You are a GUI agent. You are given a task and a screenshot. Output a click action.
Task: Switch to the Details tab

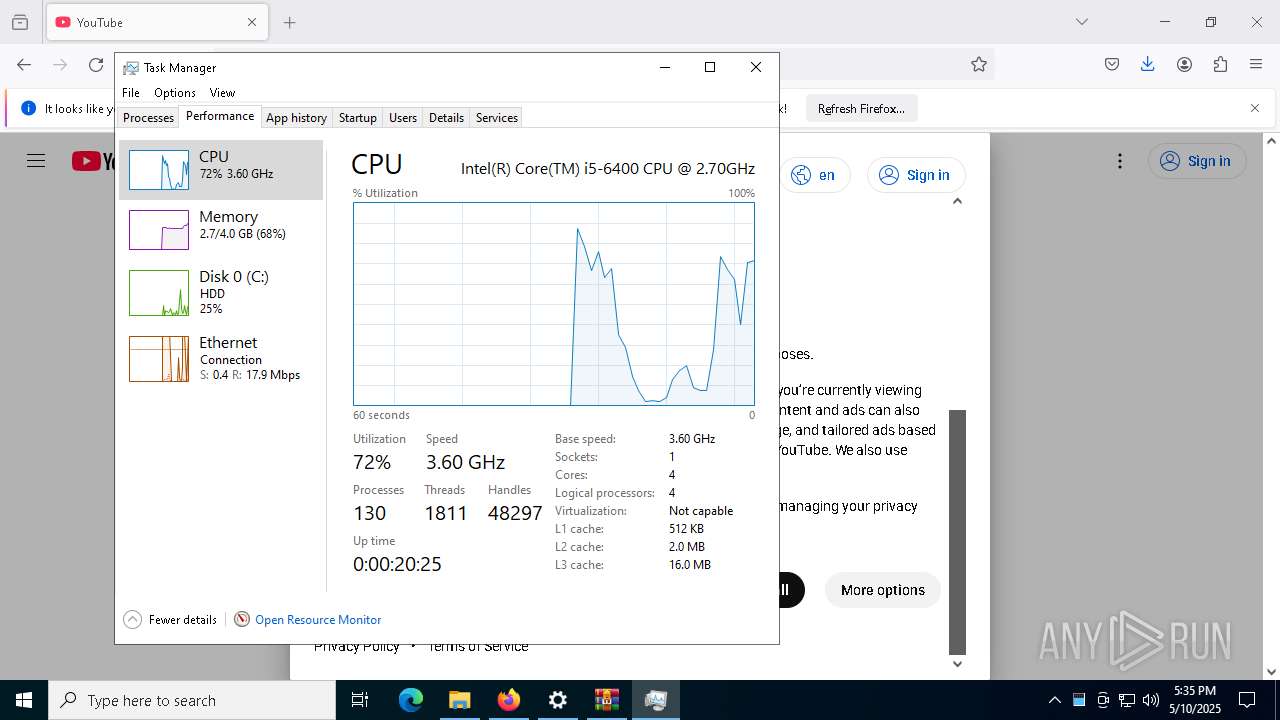tap(446, 117)
